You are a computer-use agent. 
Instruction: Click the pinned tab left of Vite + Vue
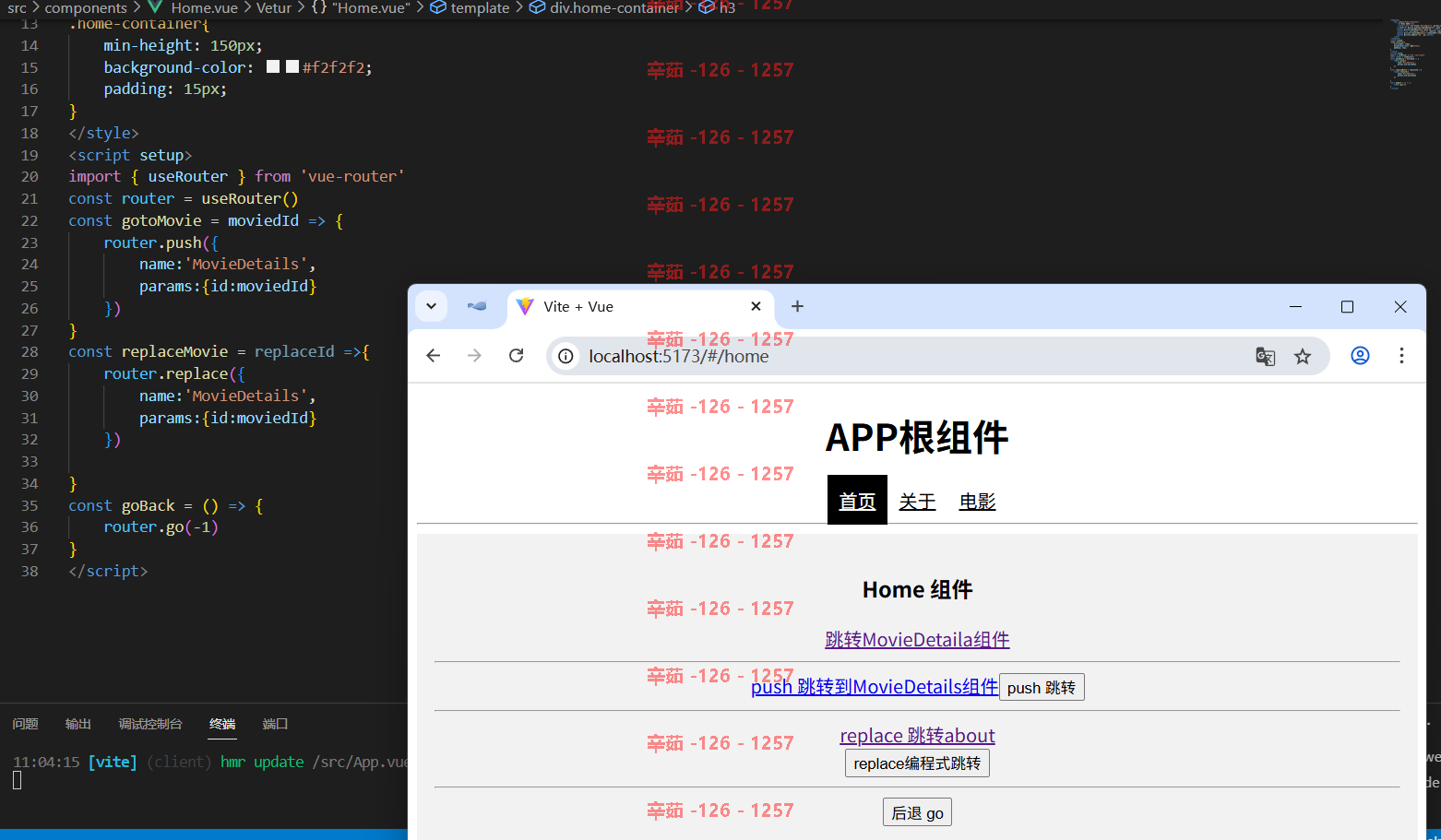tap(477, 306)
